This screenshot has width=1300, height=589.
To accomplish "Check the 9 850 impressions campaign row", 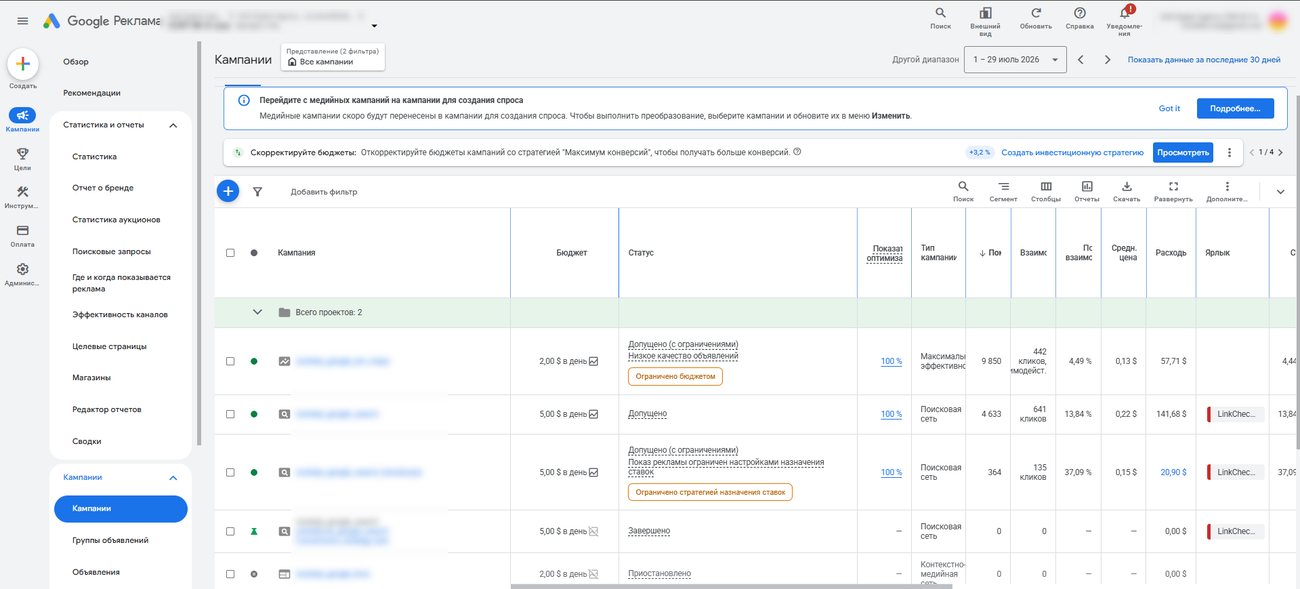I will (230, 361).
